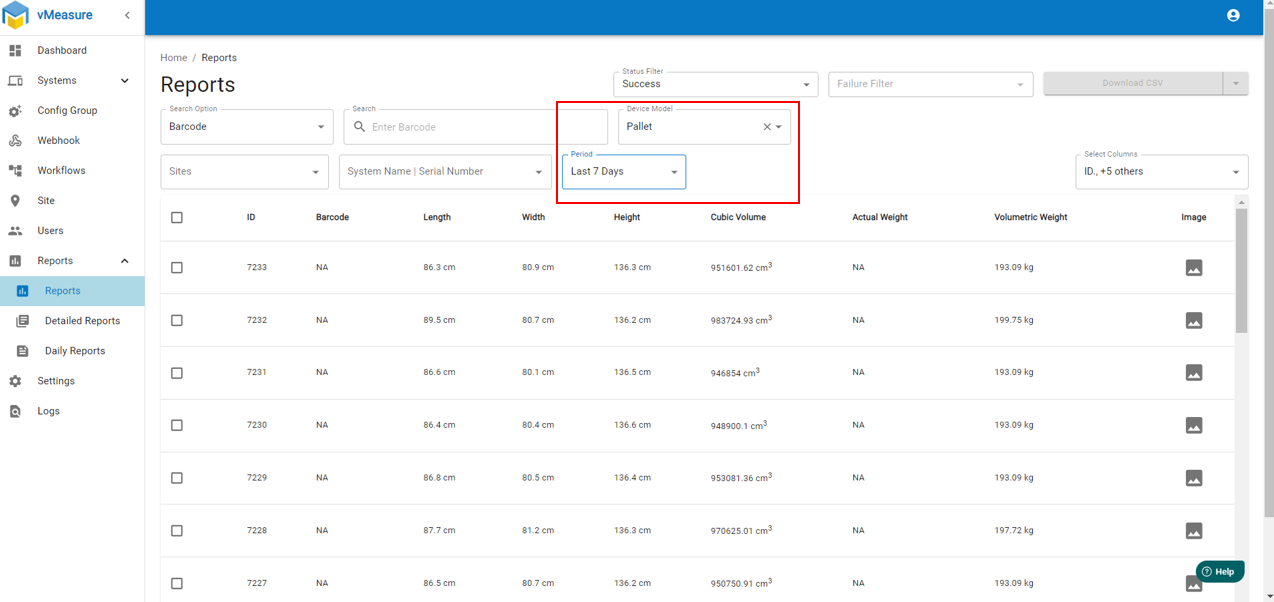
Task: Check the box for report 7232
Action: (177, 321)
